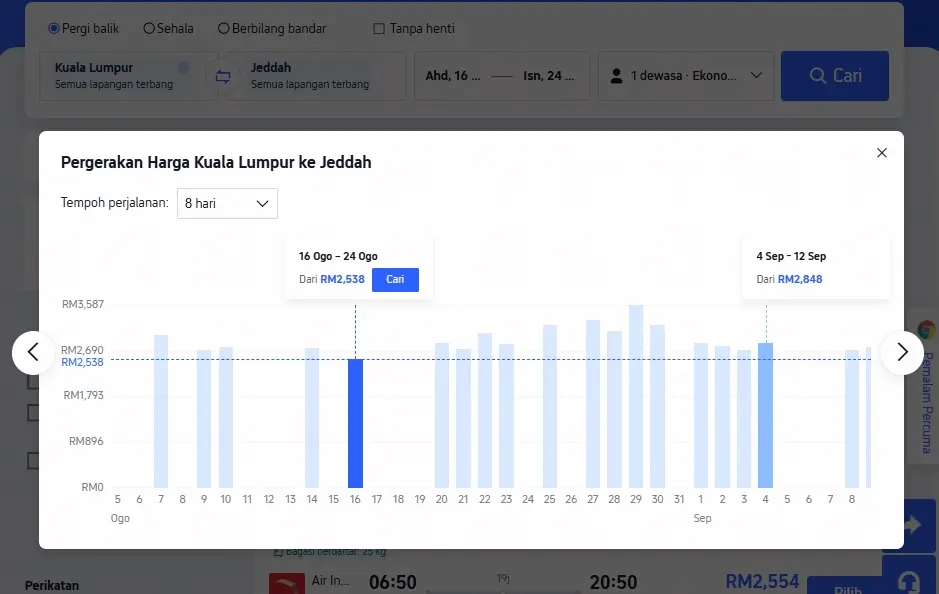Select the 27 Ogo price bar

tap(593, 404)
